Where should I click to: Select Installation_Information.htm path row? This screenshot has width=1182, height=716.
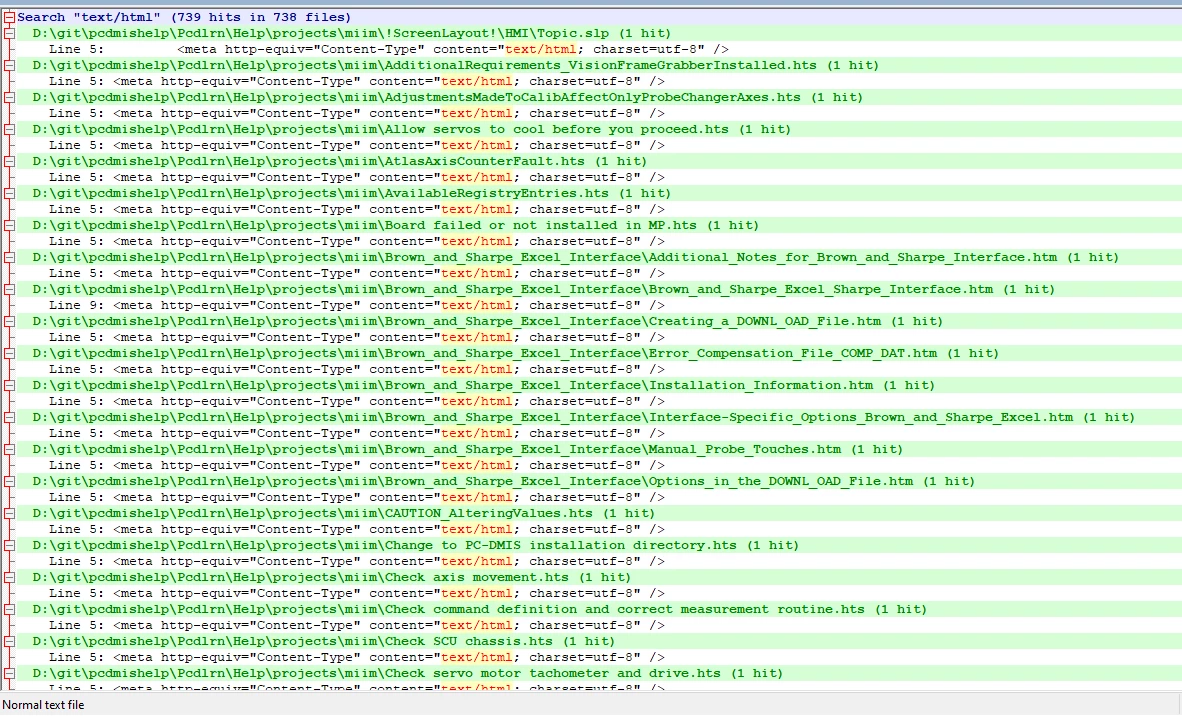[483, 385]
